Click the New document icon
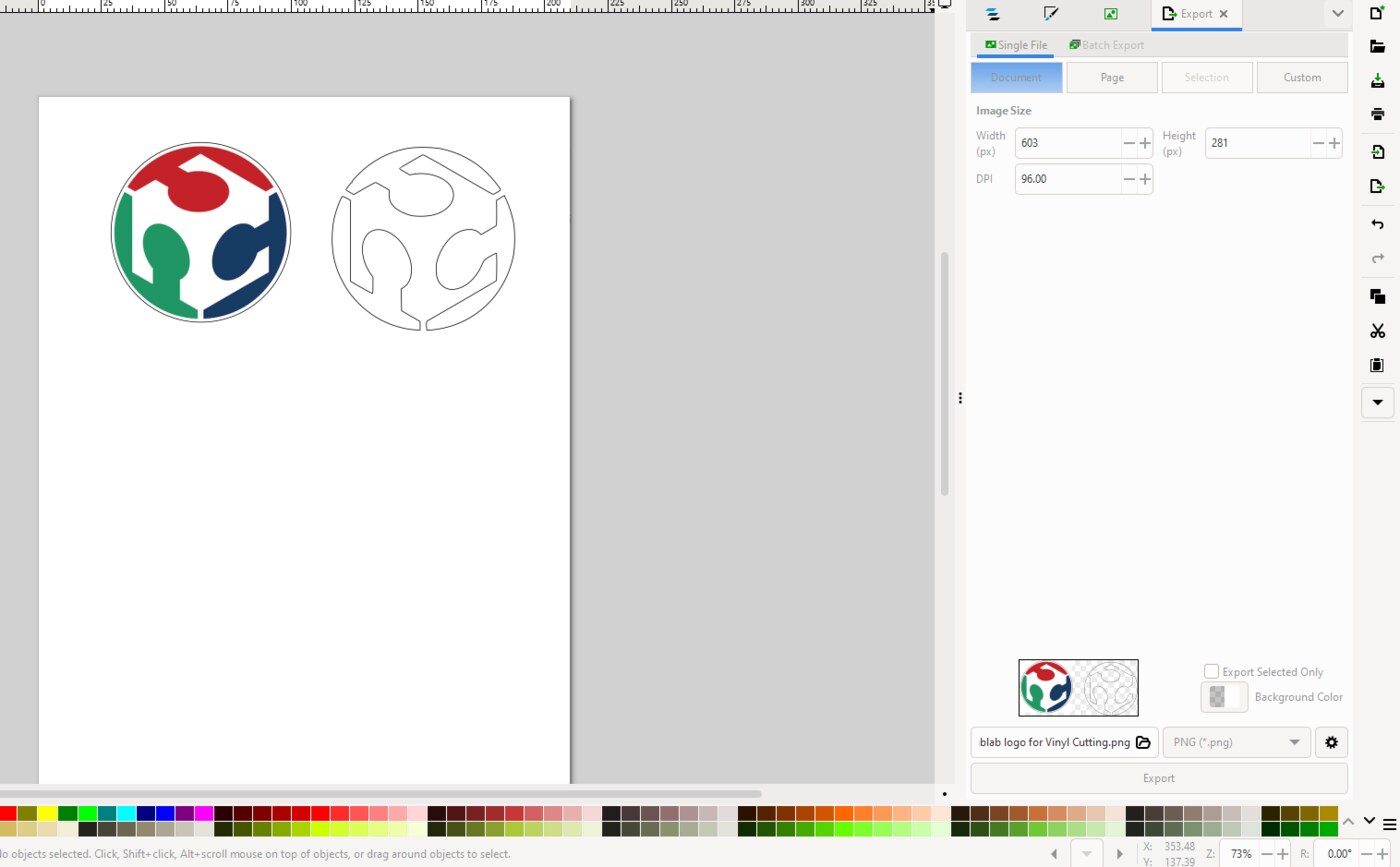The height and width of the screenshot is (867, 1400). [x=1377, y=13]
